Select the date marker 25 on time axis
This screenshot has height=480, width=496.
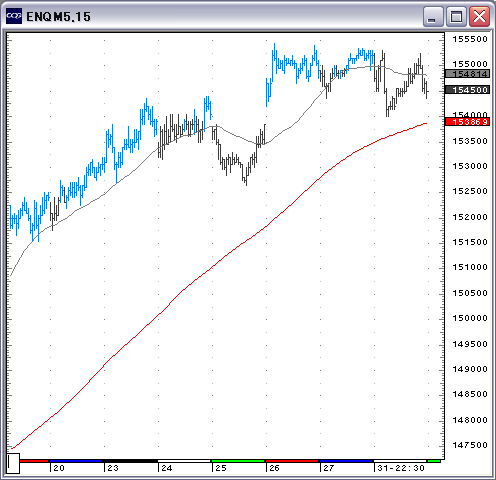(x=221, y=468)
